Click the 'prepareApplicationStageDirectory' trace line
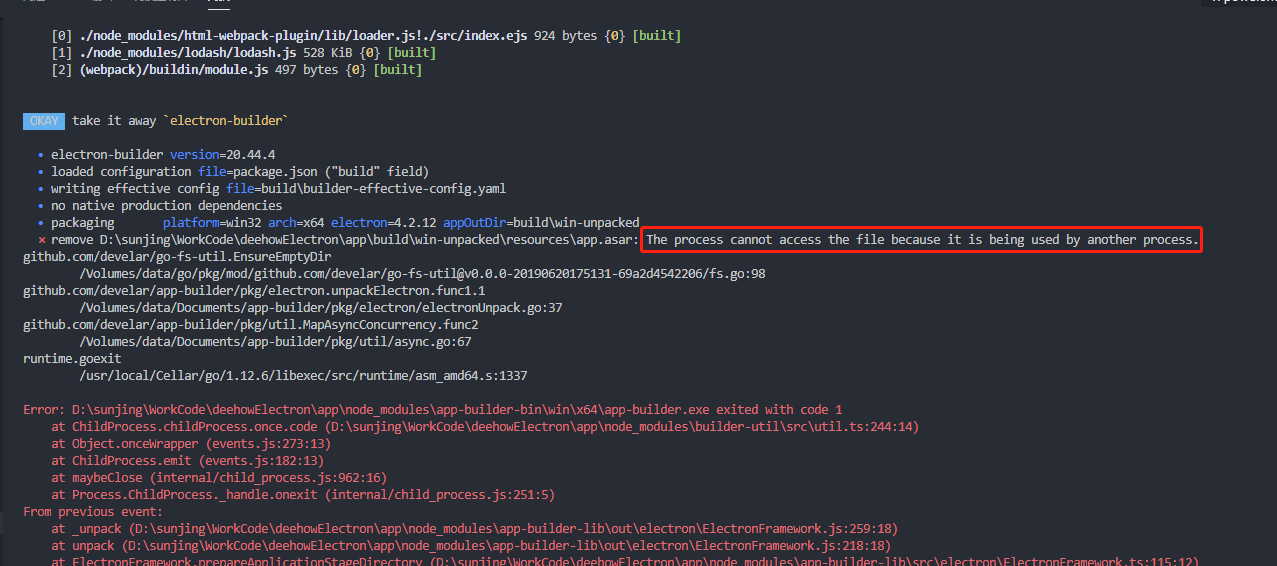Image resolution: width=1277 pixels, height=566 pixels. 625,561
